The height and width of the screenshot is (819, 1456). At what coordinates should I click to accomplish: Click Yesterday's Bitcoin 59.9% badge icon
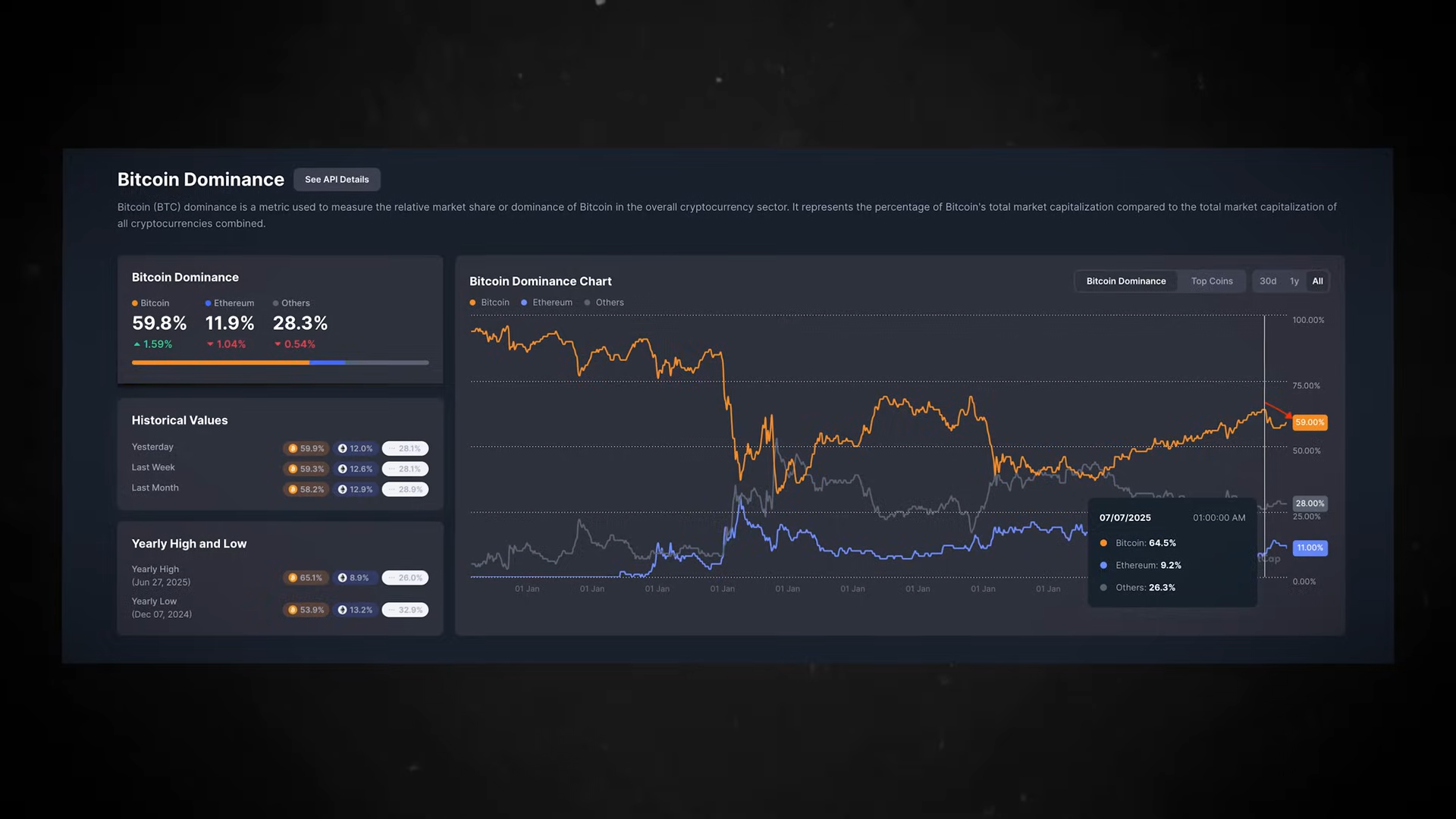(x=293, y=449)
